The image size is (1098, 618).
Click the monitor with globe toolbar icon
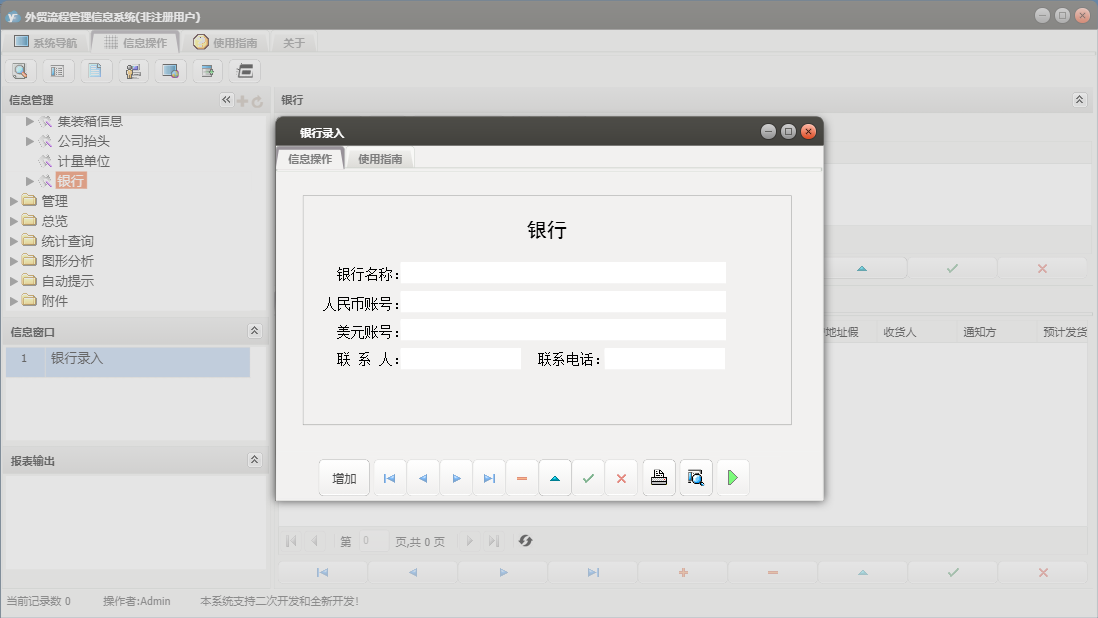tap(170, 70)
